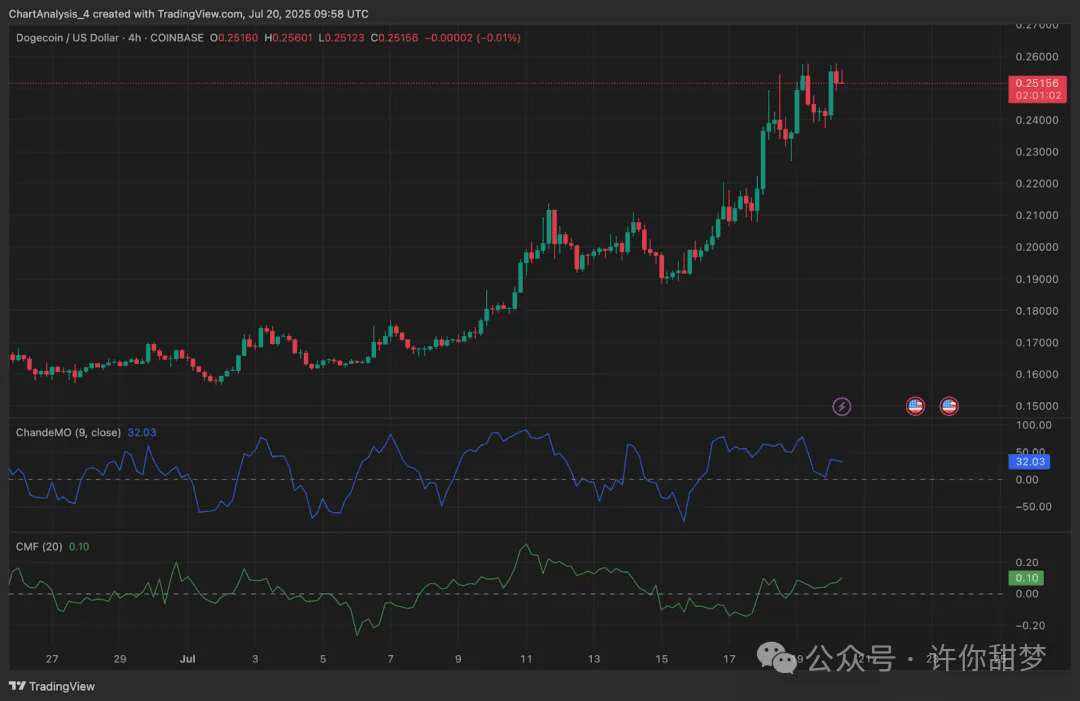Viewport: 1080px width, 701px height.
Task: Click the purple lightning bolt event icon
Action: point(841,406)
